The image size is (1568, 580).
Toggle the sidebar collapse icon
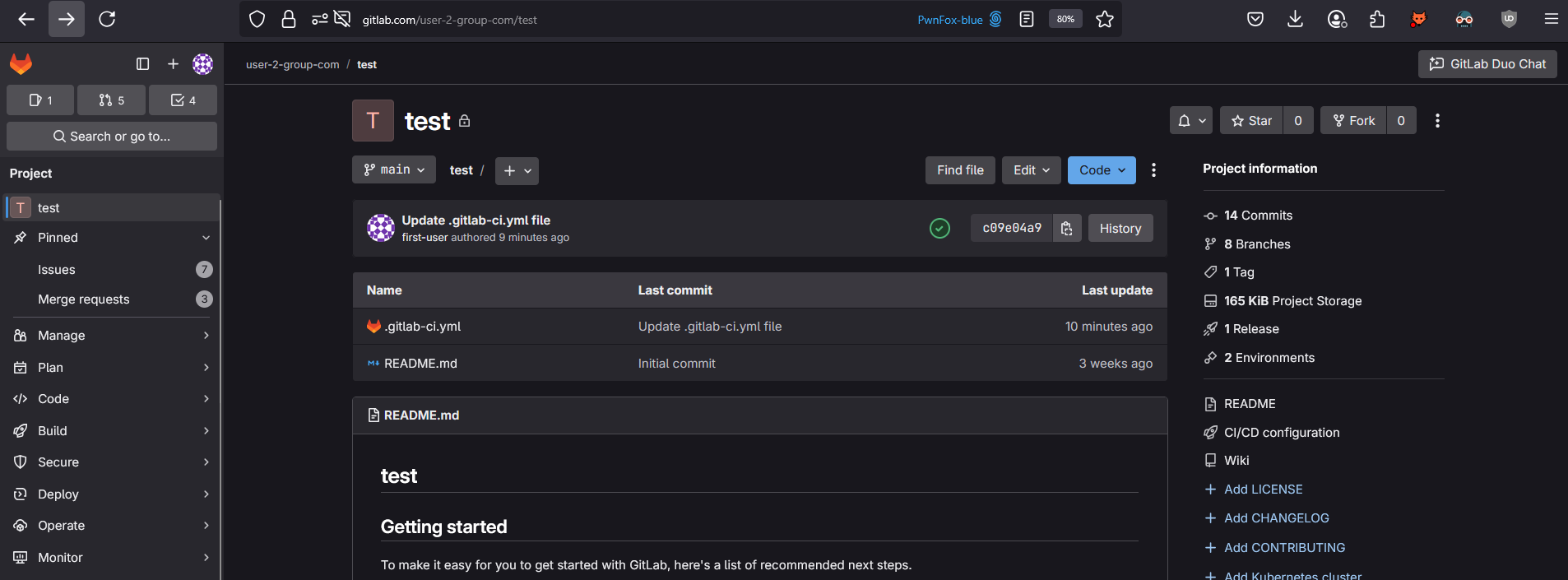[x=142, y=64]
